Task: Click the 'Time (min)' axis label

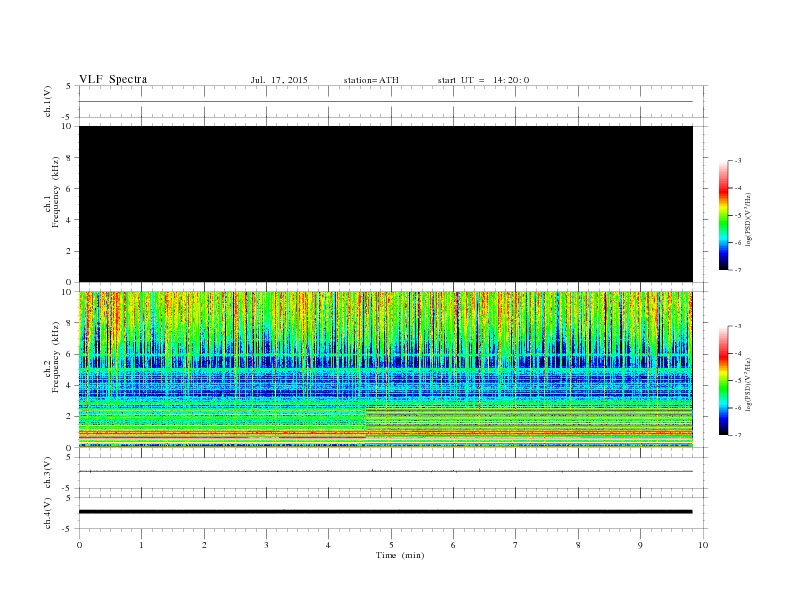Action: click(400, 555)
